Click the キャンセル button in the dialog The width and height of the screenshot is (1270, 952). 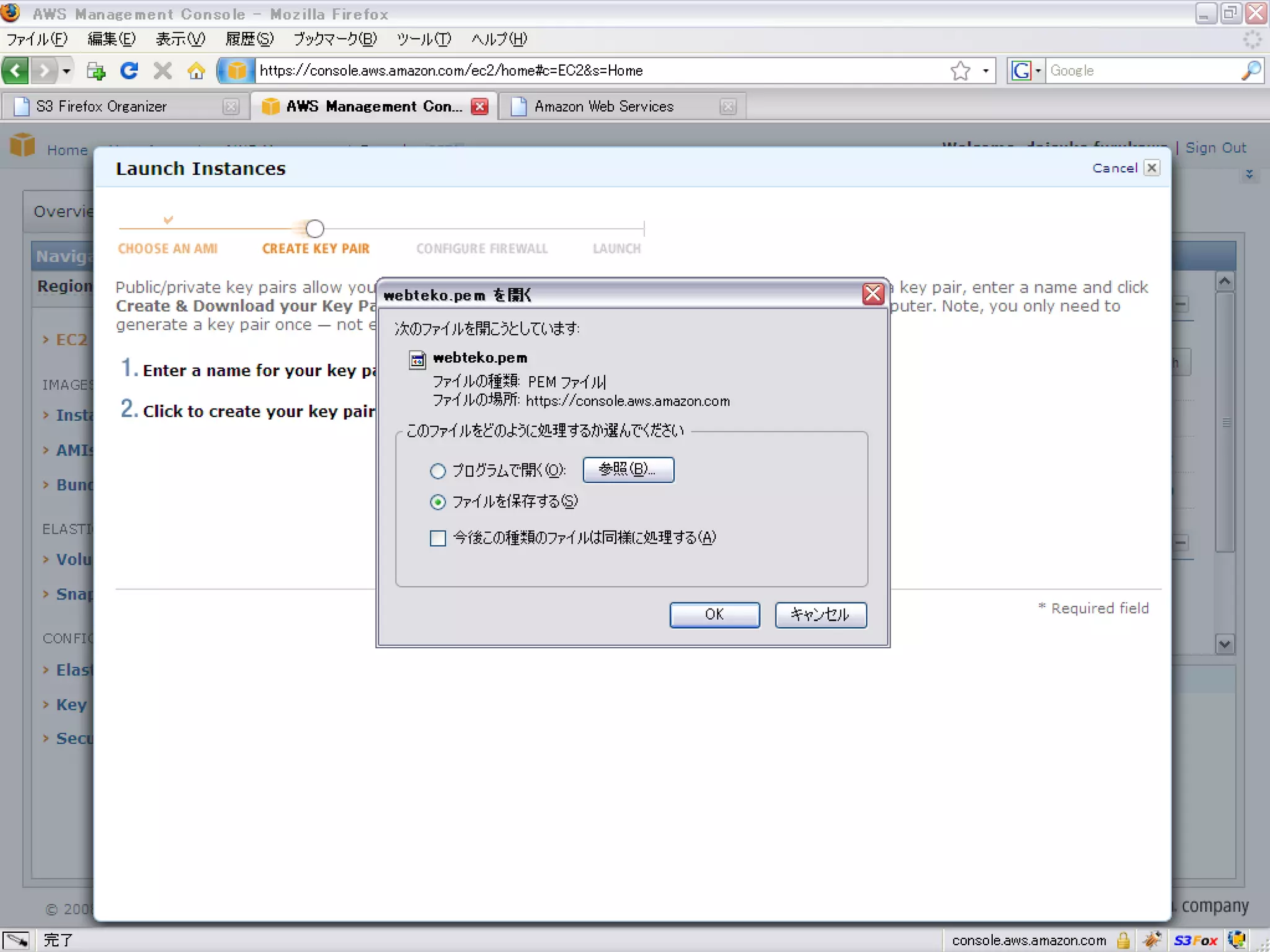[820, 615]
